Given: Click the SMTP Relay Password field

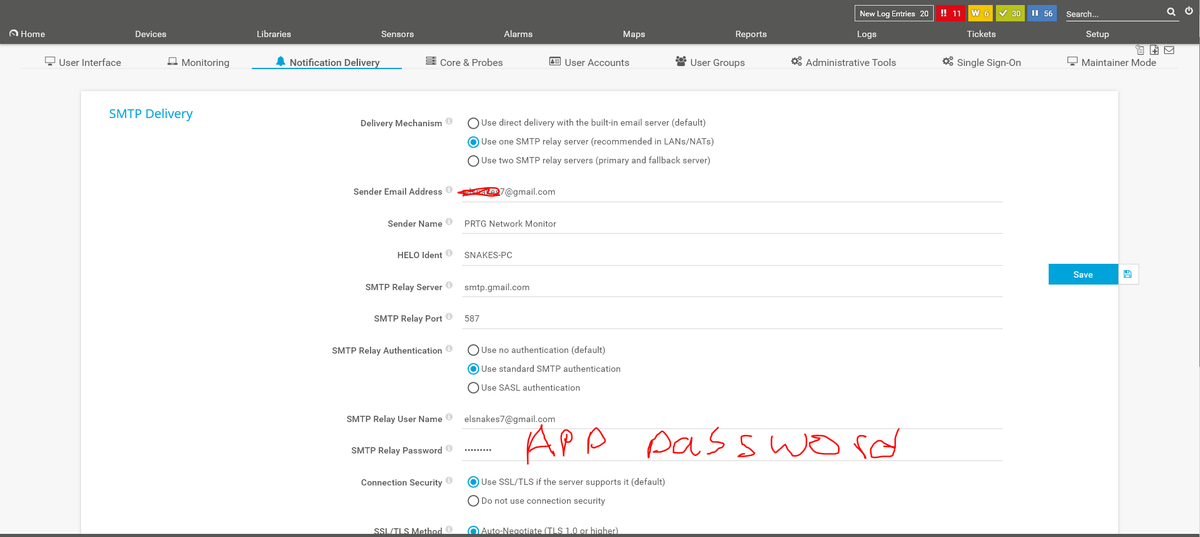Looking at the screenshot, I should 733,450.
